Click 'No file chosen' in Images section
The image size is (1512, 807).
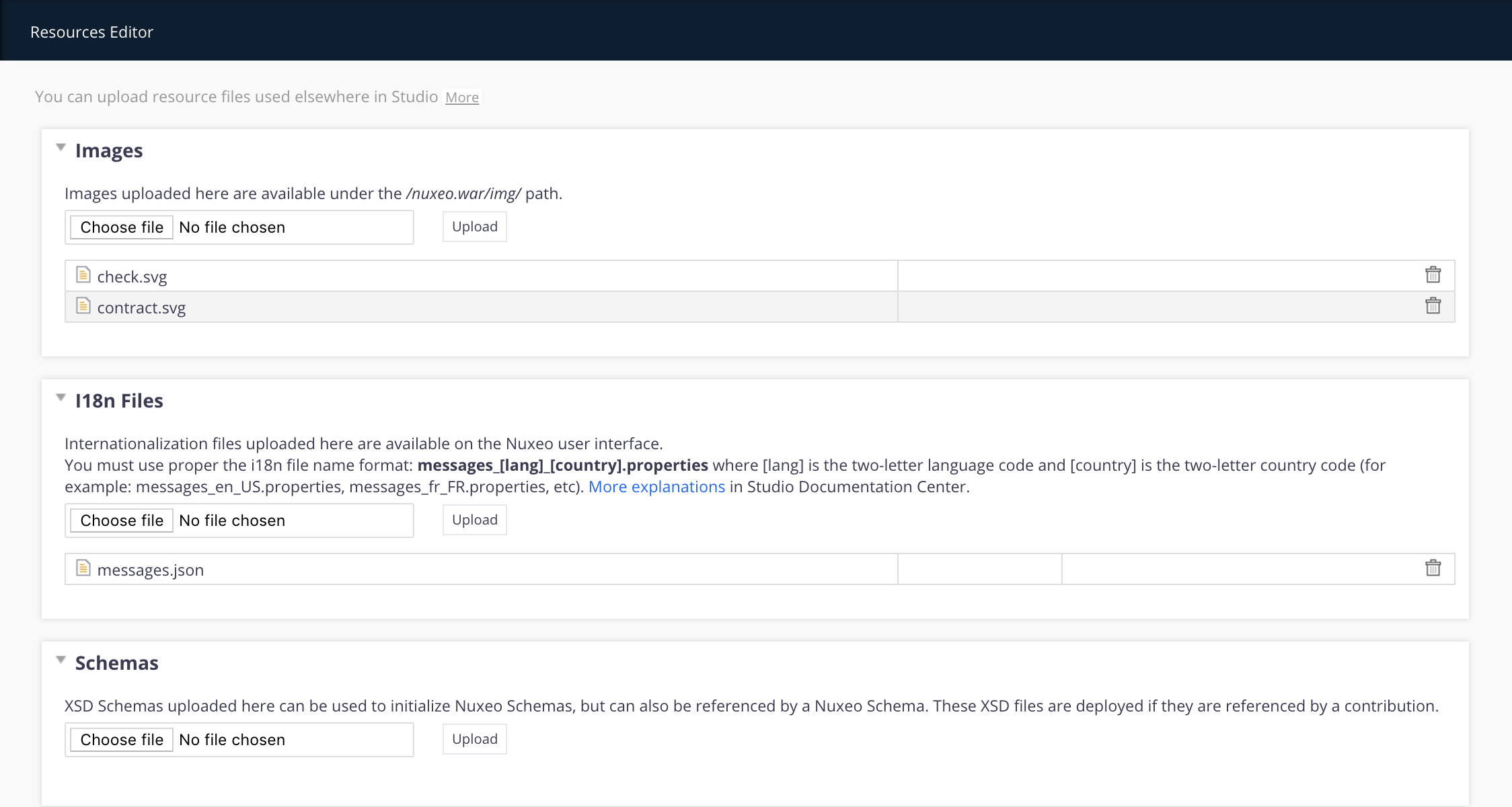point(232,227)
